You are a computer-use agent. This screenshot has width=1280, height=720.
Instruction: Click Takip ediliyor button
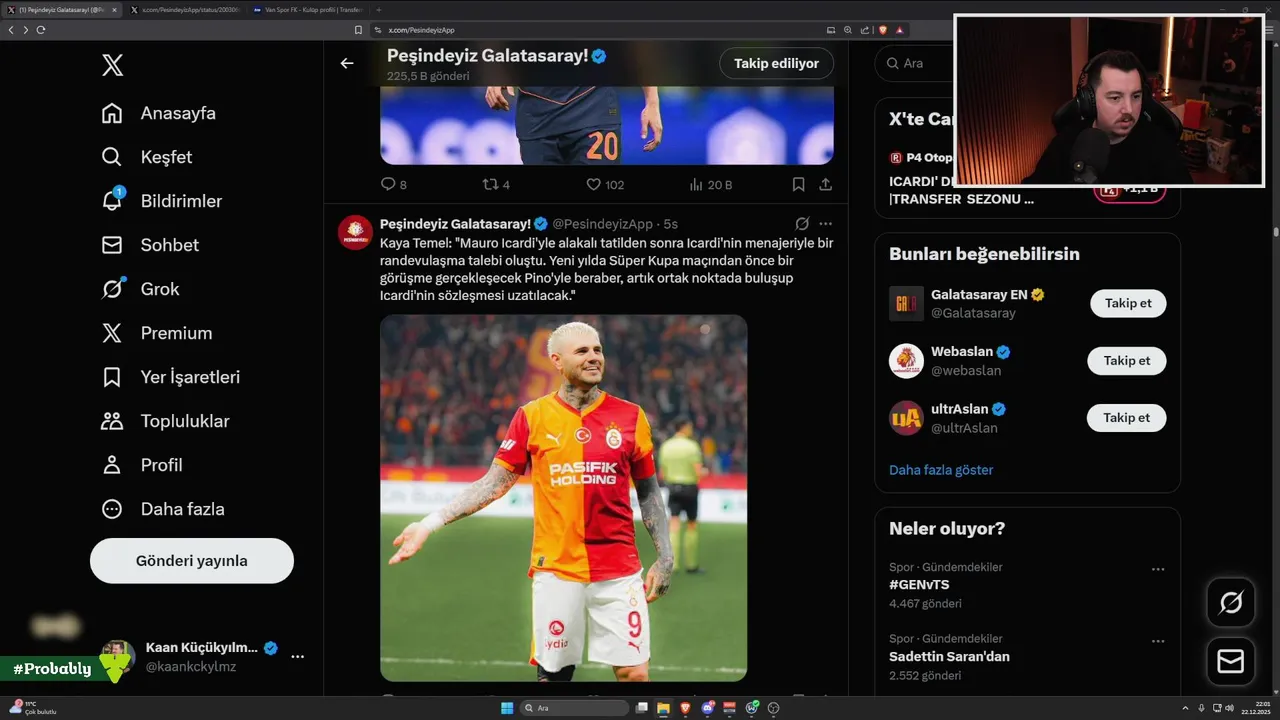776,63
